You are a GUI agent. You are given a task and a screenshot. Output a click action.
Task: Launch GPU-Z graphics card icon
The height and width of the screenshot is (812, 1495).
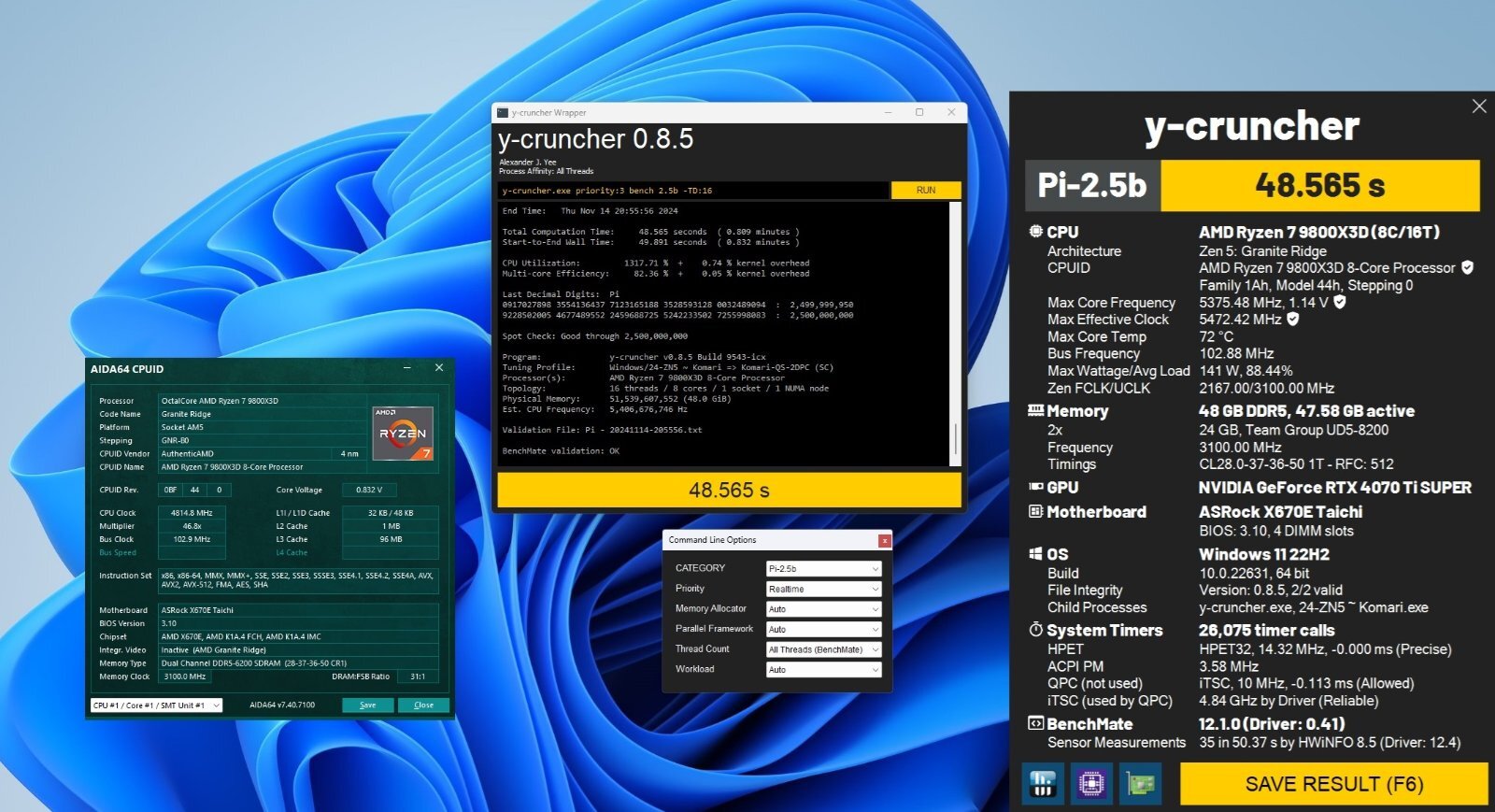(1140, 783)
